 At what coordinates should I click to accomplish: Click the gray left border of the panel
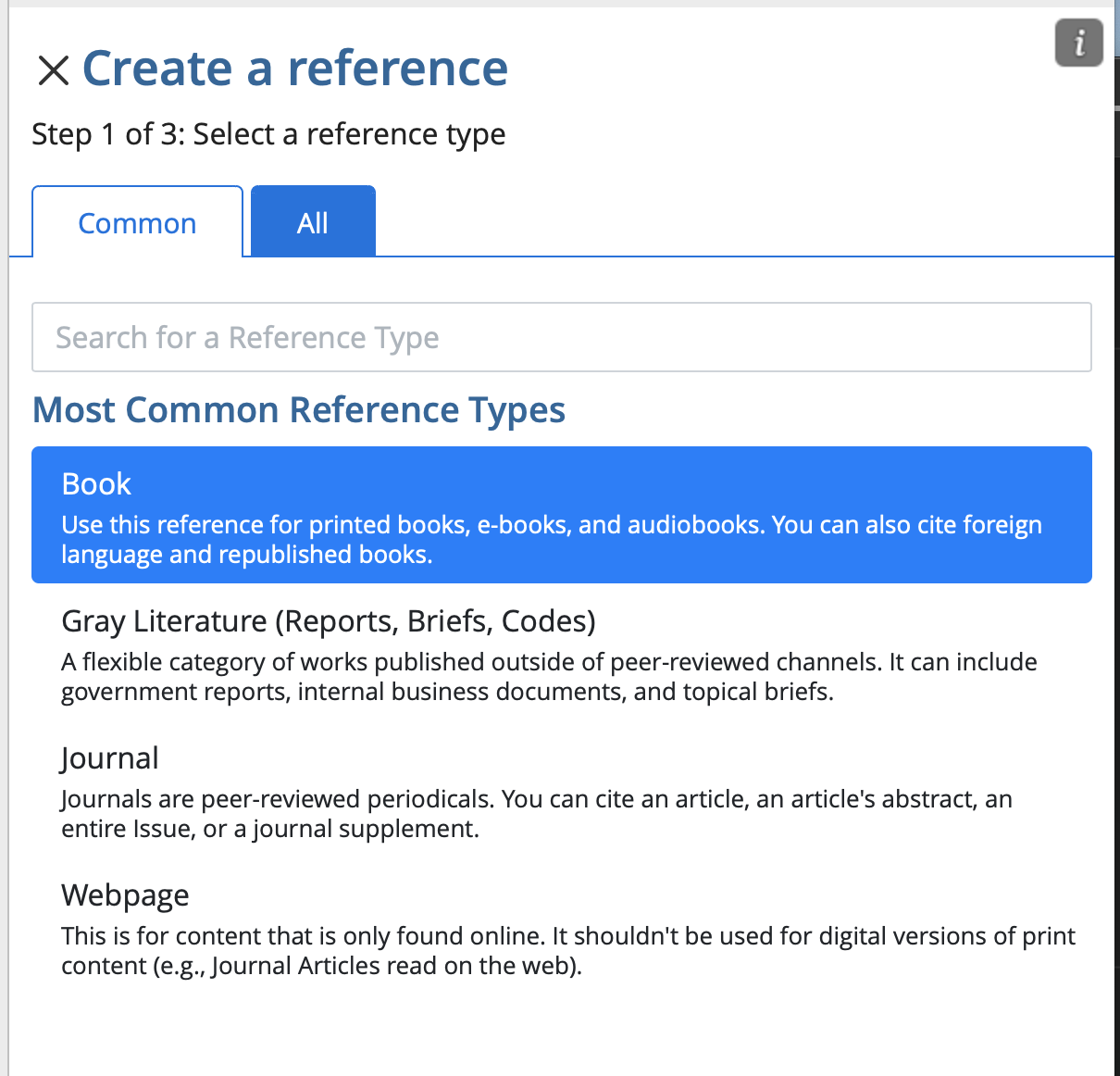4,556
